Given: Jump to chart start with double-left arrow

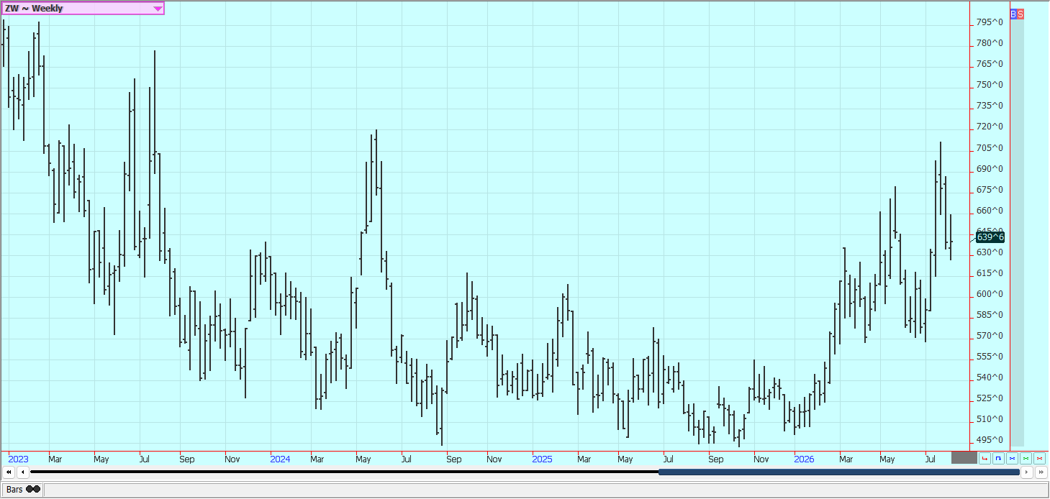Looking at the screenshot, I should 9,472.
